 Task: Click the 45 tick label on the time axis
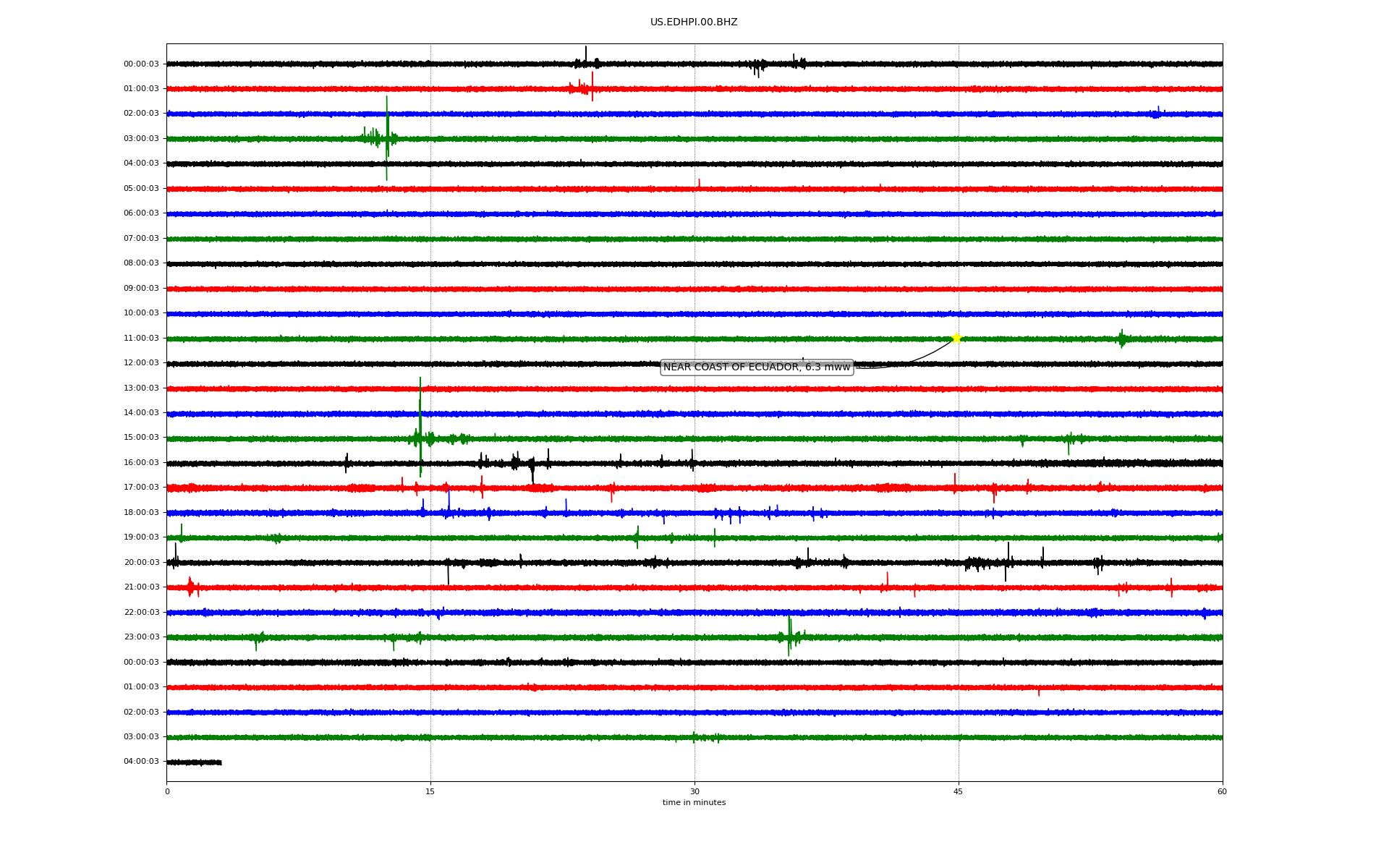point(959,792)
